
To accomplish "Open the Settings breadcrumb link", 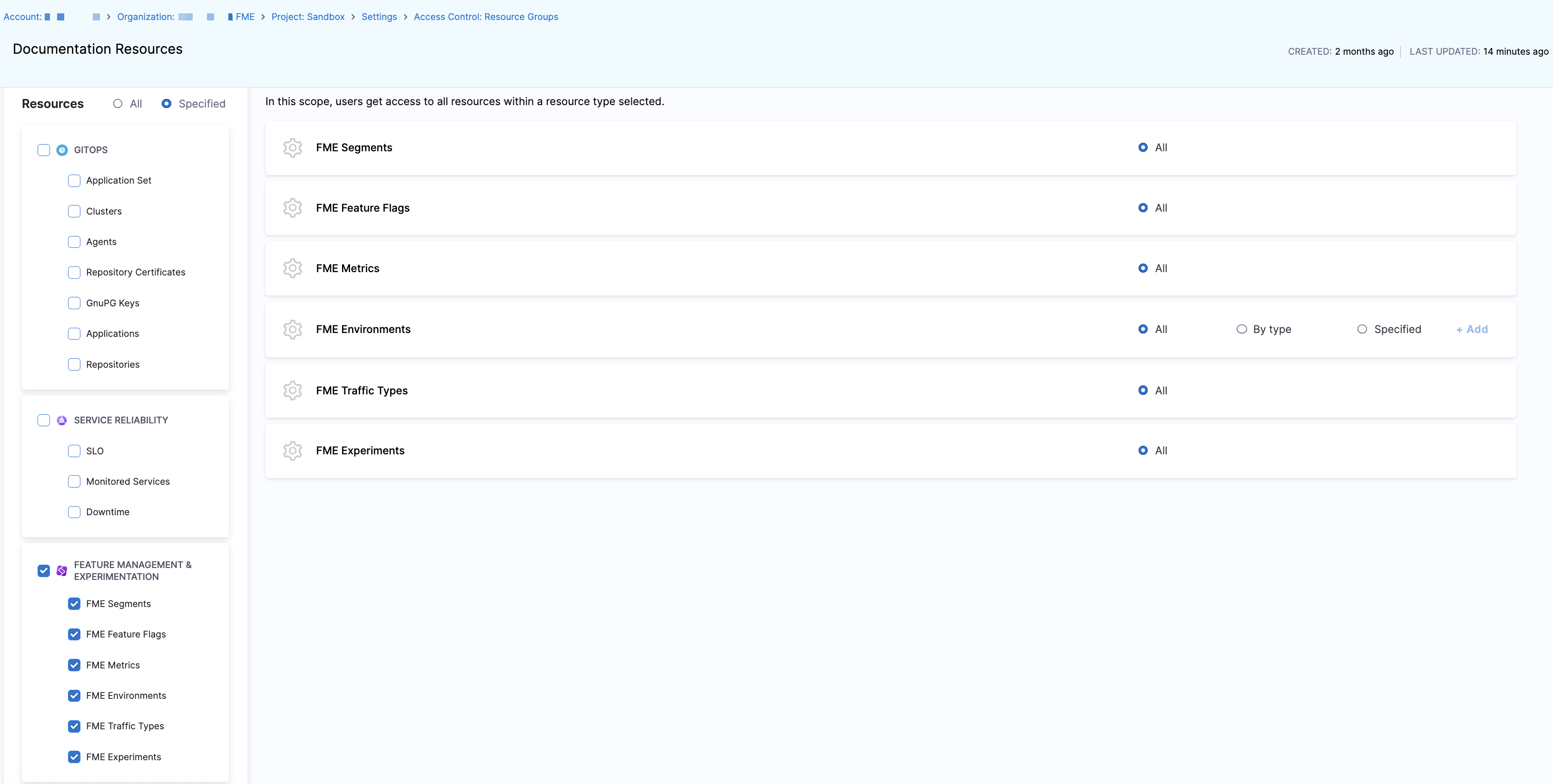I will tap(379, 17).
